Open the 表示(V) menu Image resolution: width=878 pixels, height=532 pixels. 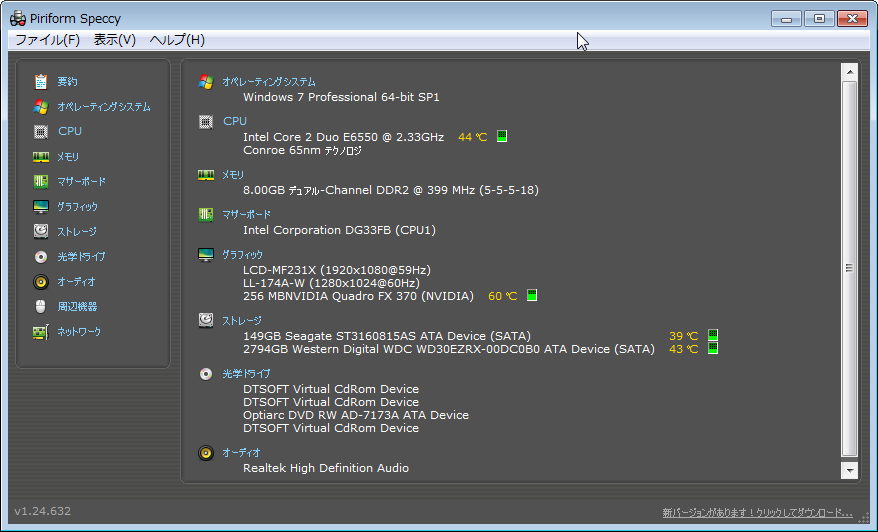115,40
